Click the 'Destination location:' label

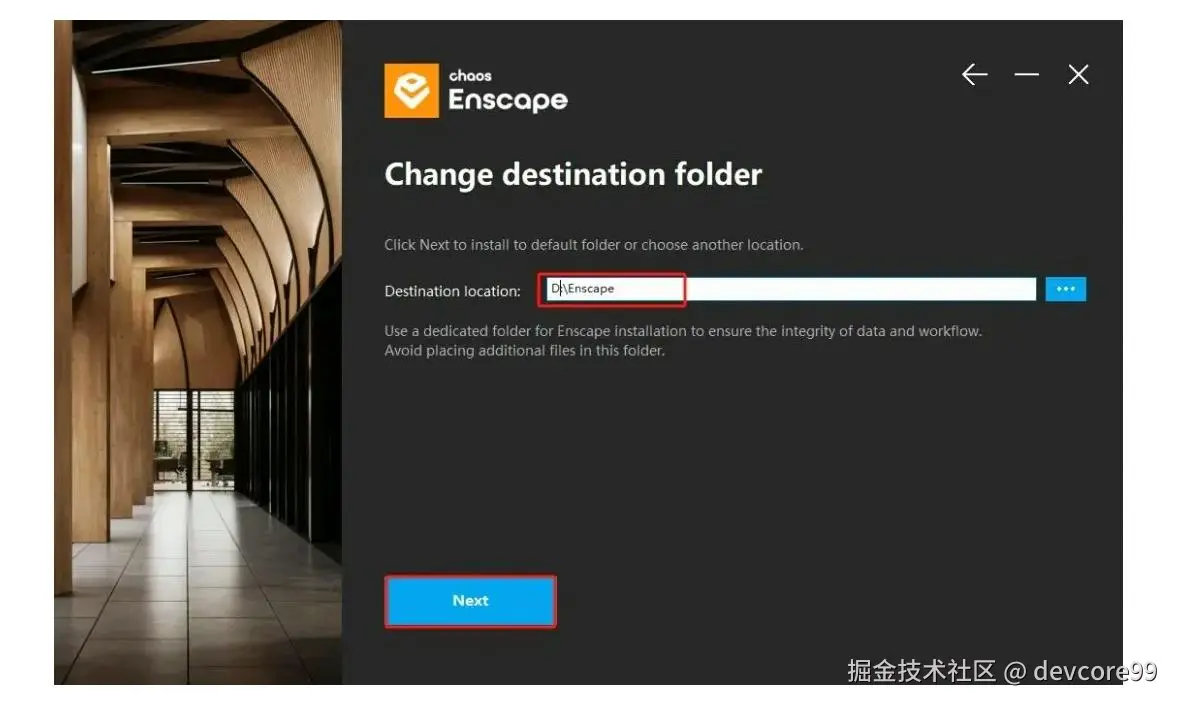pos(452,291)
